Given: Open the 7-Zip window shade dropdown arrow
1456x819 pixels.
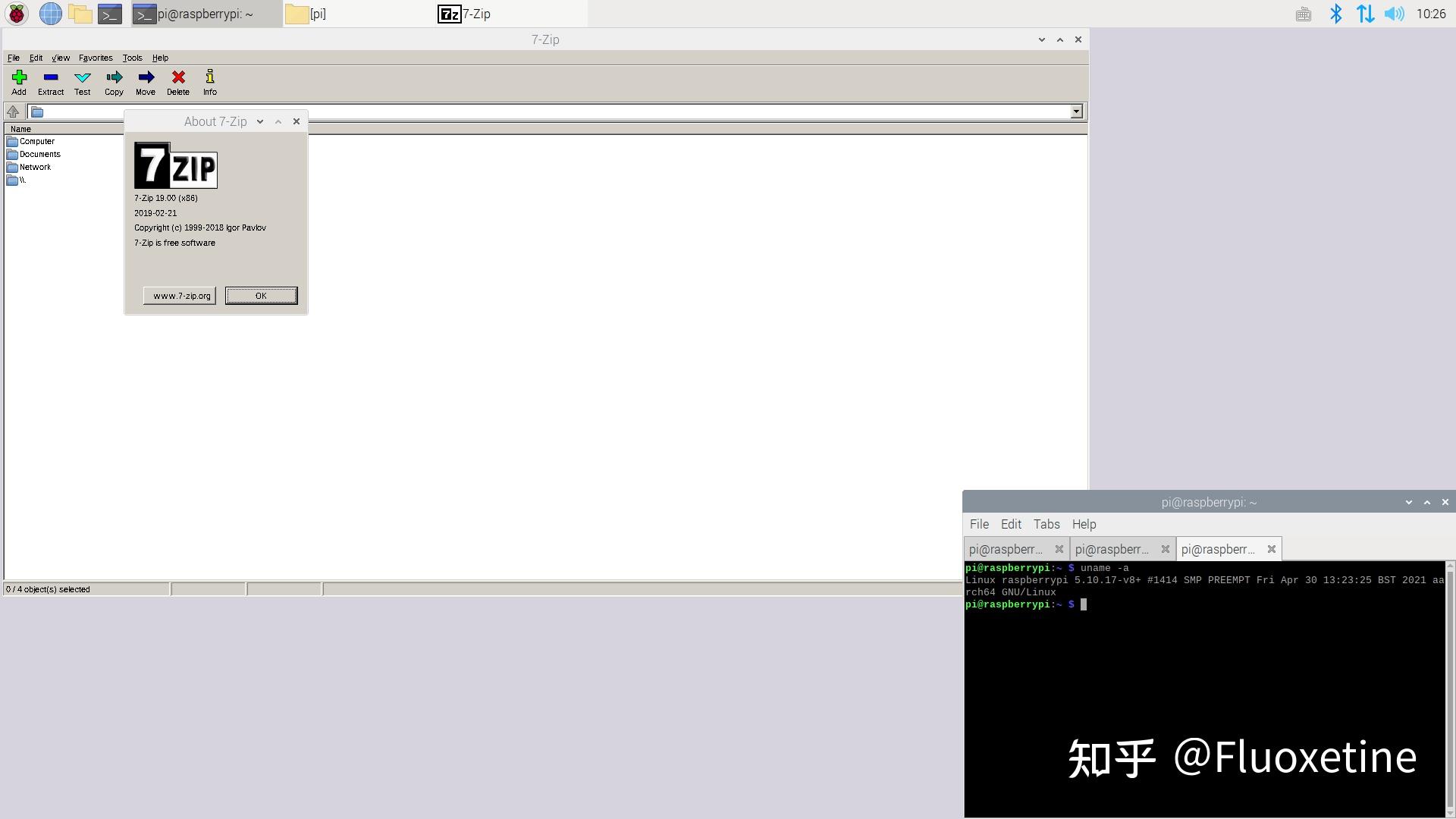Looking at the screenshot, I should pos(1042,39).
